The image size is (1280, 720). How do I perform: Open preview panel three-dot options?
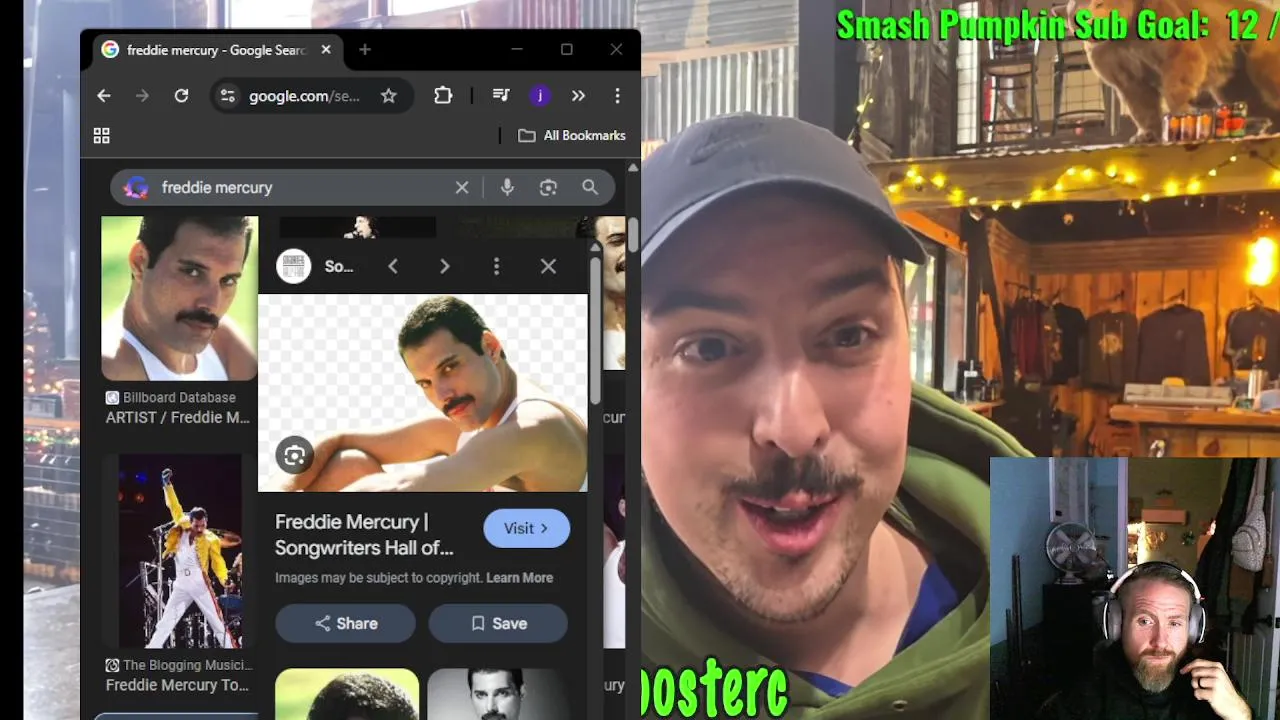pos(496,266)
